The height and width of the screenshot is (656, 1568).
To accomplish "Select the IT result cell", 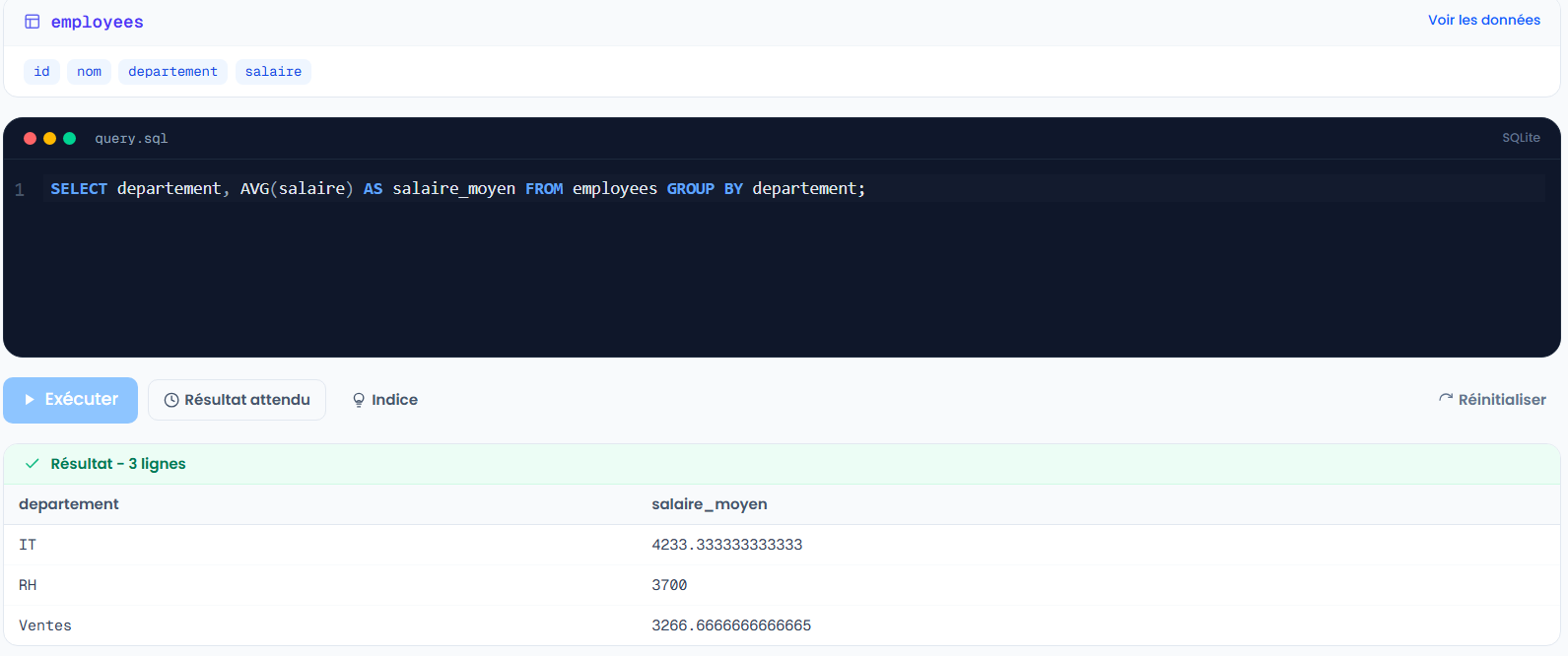I will (28, 545).
